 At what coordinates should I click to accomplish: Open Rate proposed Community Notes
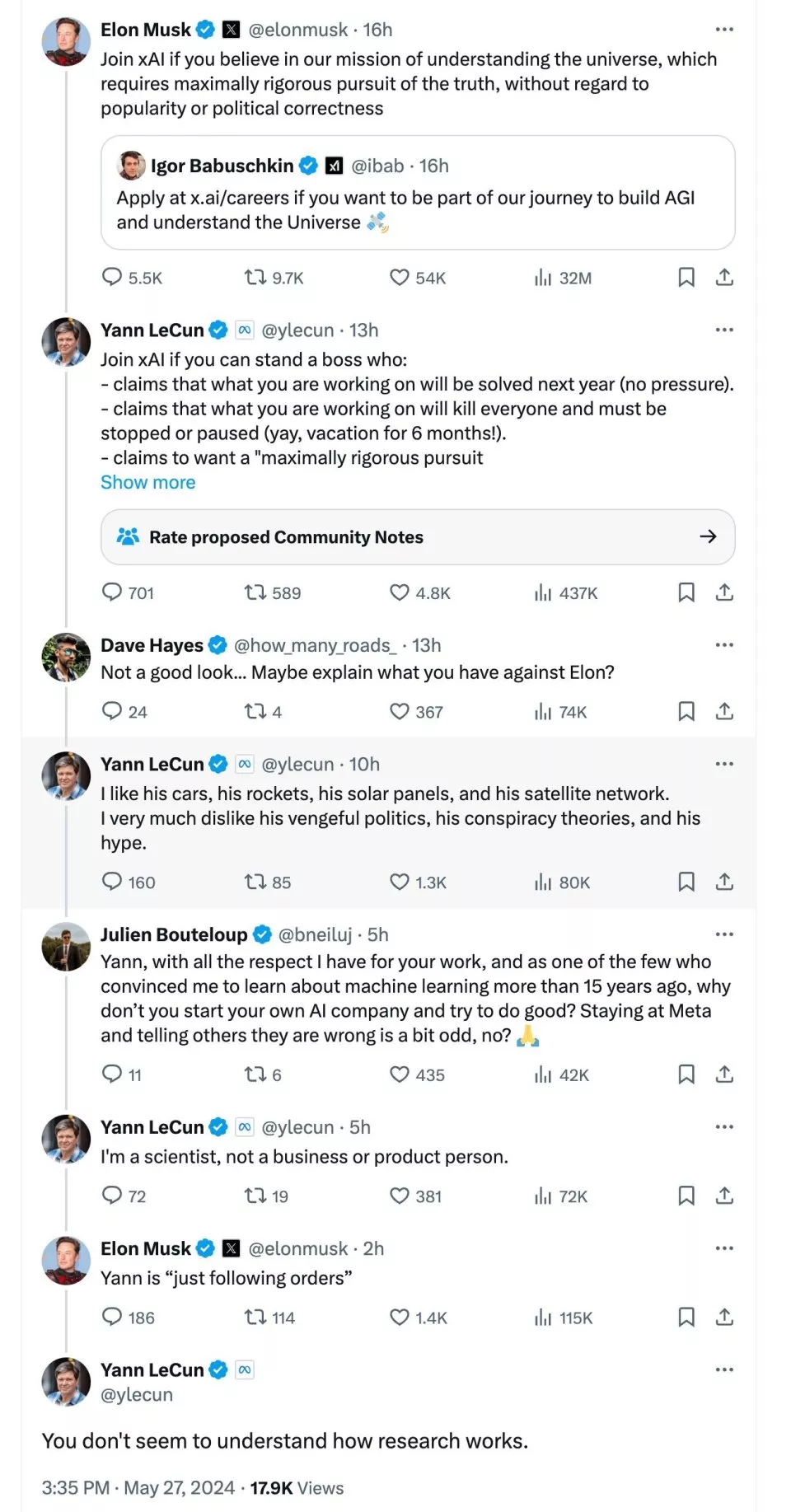point(418,537)
